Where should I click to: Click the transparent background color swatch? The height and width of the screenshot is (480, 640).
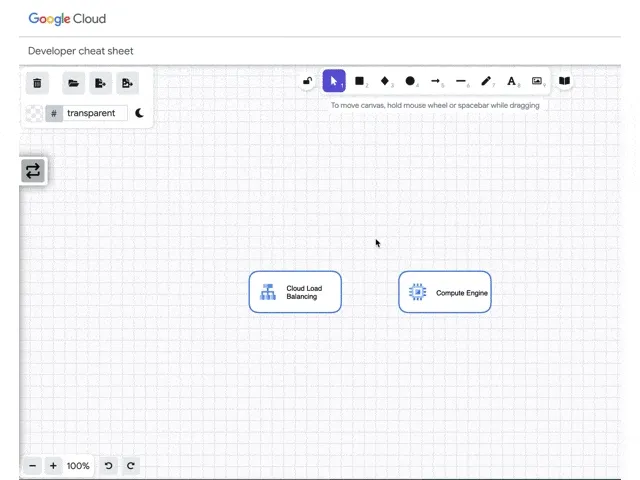coord(34,113)
